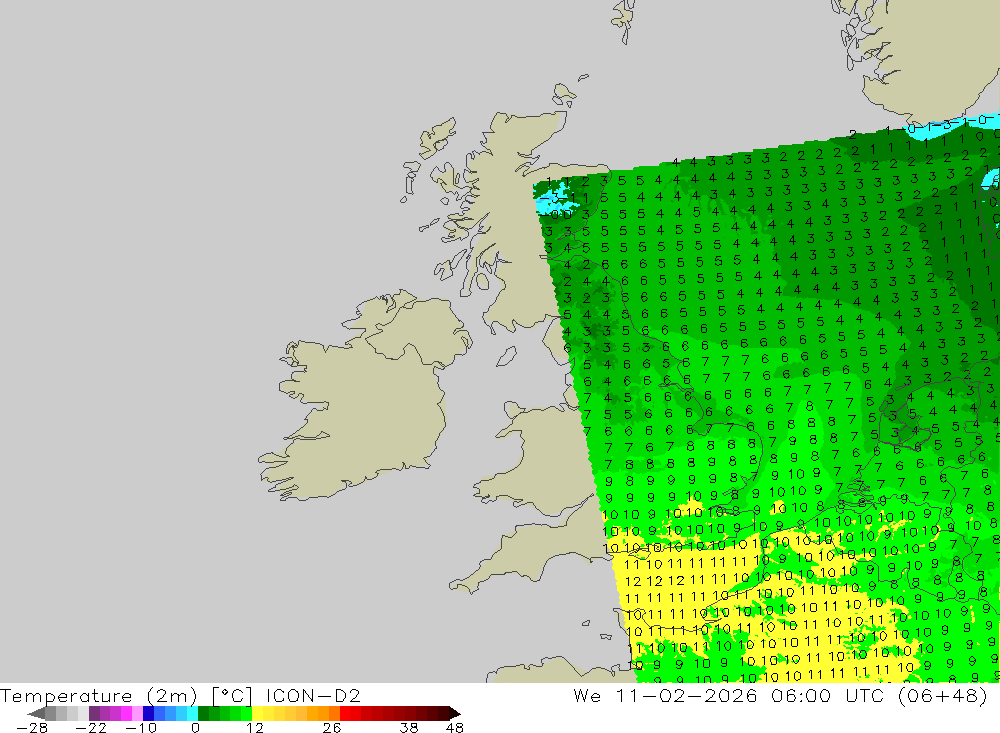Click the Isle of Man on the map
The height and width of the screenshot is (733, 1000).
point(506,356)
